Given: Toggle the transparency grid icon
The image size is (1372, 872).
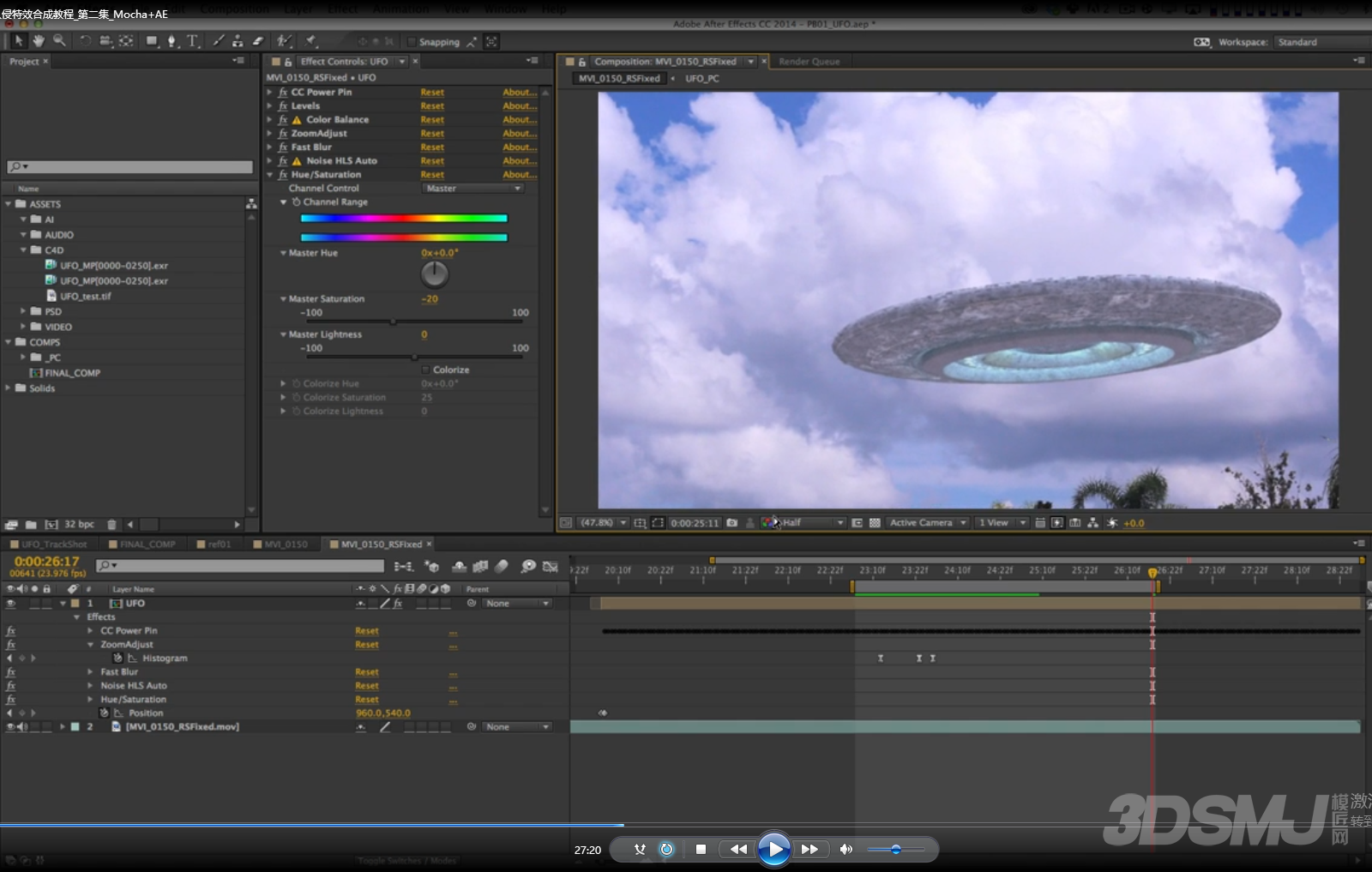Looking at the screenshot, I should pyautogui.click(x=875, y=523).
